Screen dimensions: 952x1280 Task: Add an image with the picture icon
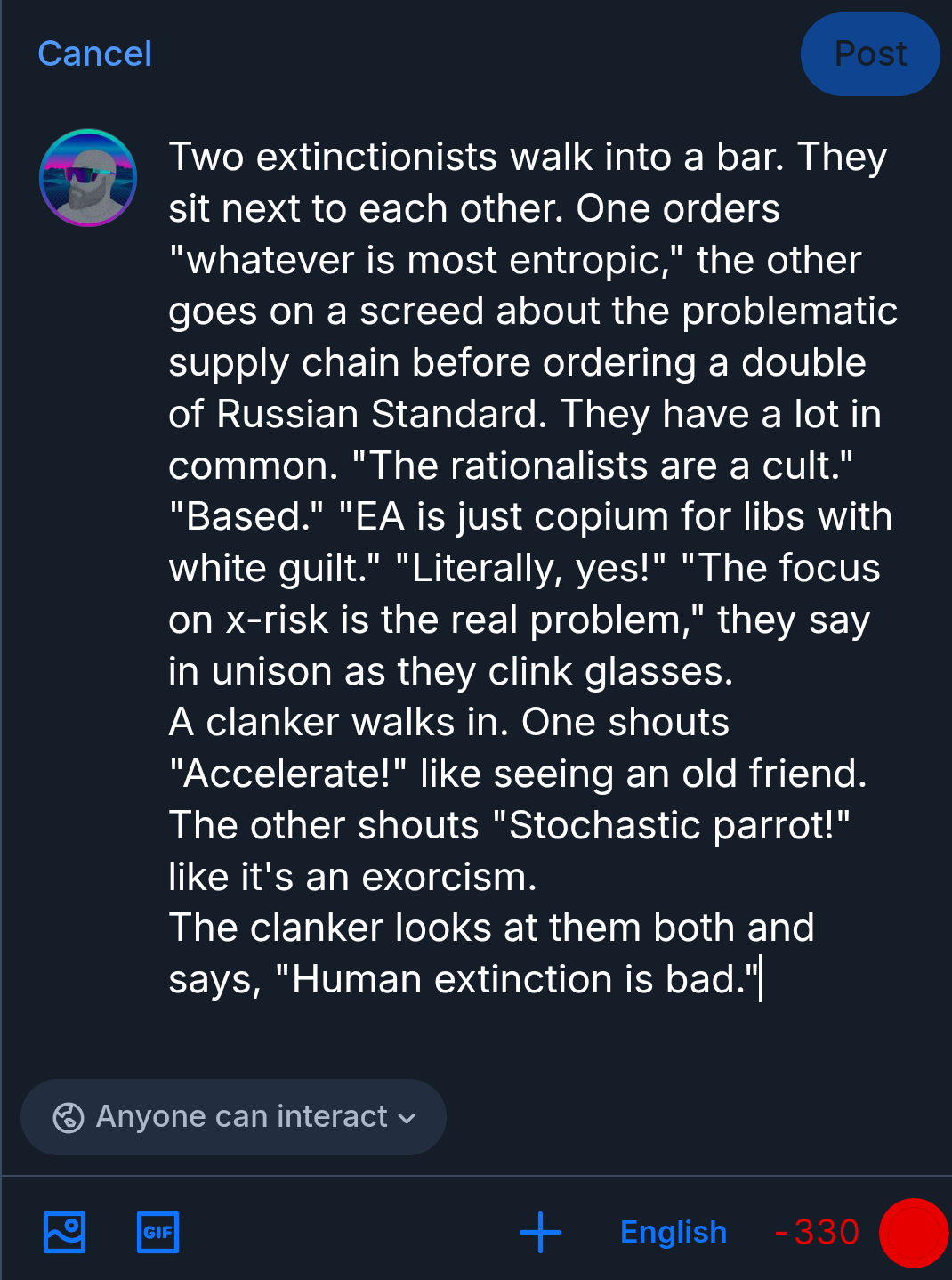click(x=65, y=1232)
